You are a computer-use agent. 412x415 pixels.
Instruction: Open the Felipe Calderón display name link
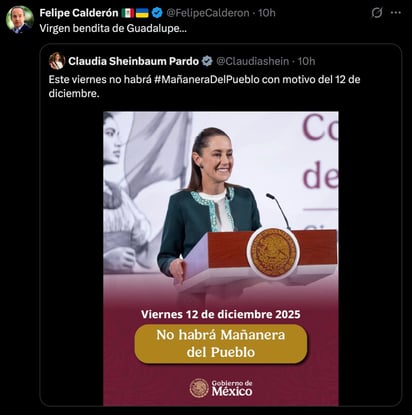point(79,13)
